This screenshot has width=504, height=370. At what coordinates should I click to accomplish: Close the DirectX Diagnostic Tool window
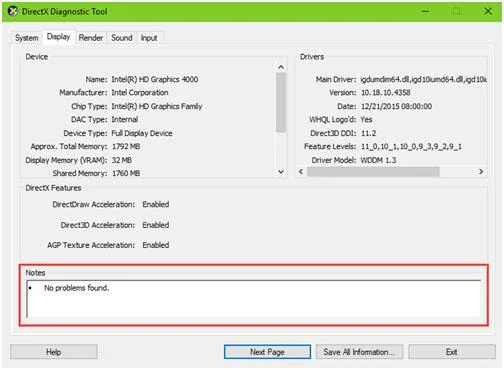488,11
